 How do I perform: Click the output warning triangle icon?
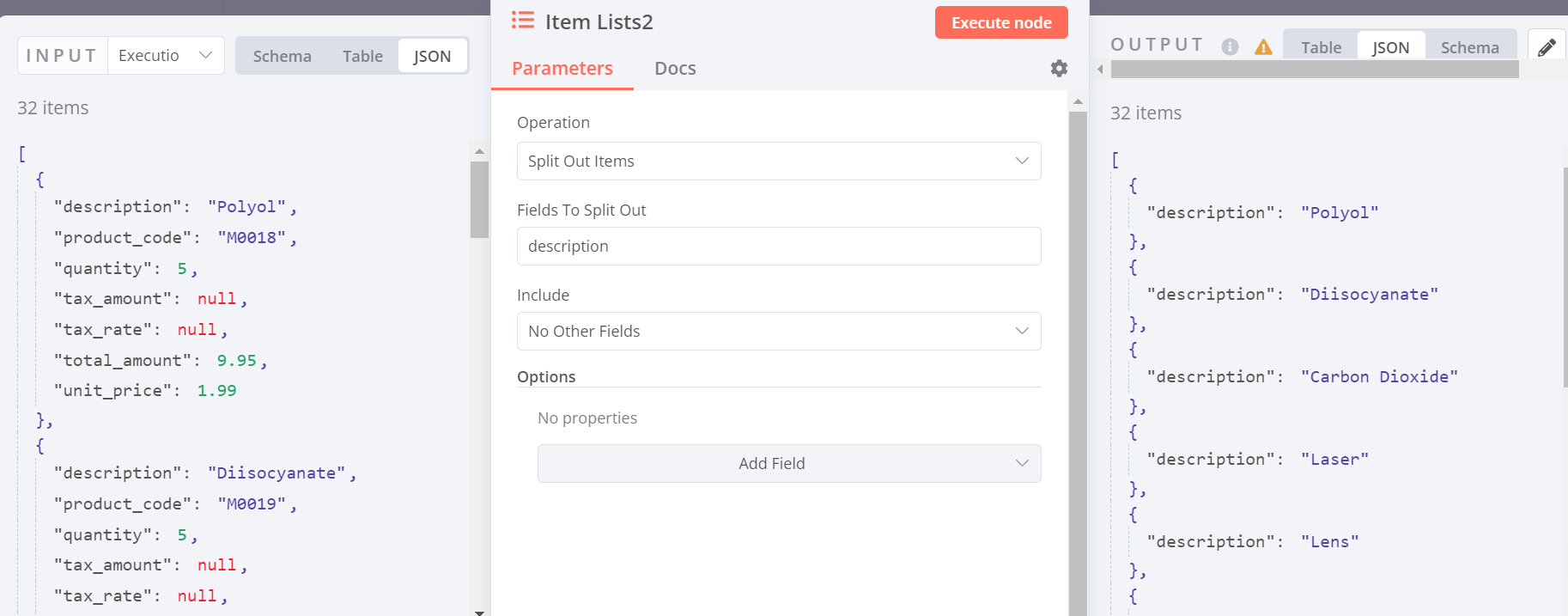point(1263,46)
